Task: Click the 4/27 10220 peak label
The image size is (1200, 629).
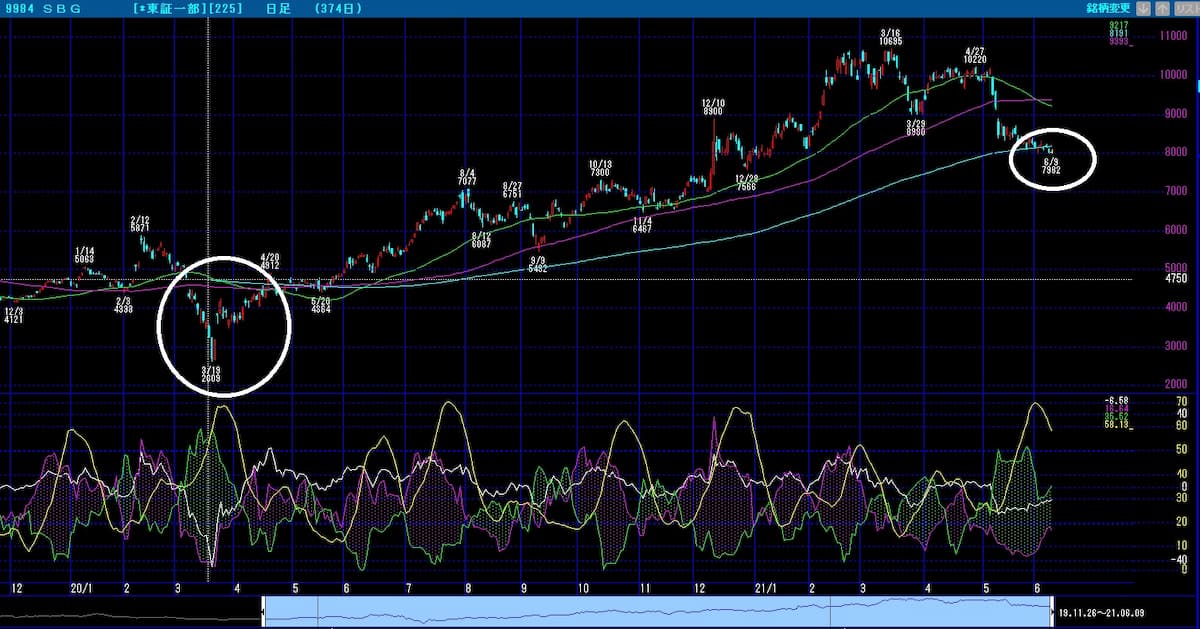Action: click(x=976, y=55)
